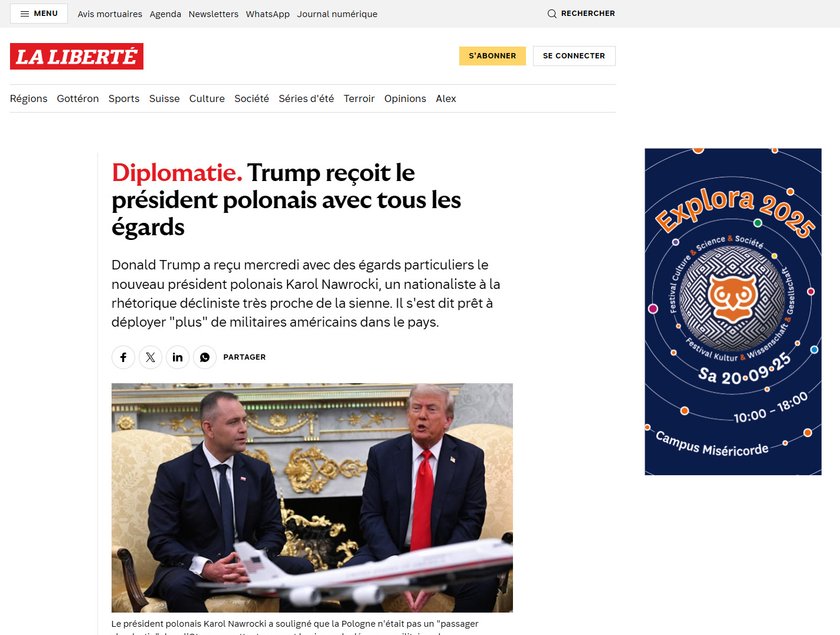Click the Se connecter button
840x635 pixels.
pyautogui.click(x=574, y=56)
